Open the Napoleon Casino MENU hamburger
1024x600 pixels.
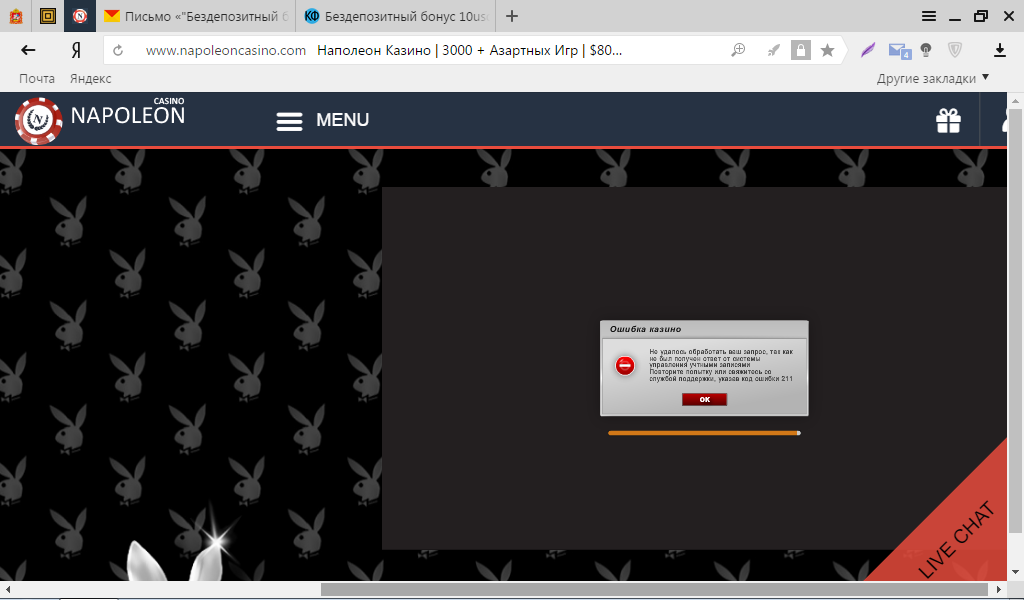click(323, 121)
